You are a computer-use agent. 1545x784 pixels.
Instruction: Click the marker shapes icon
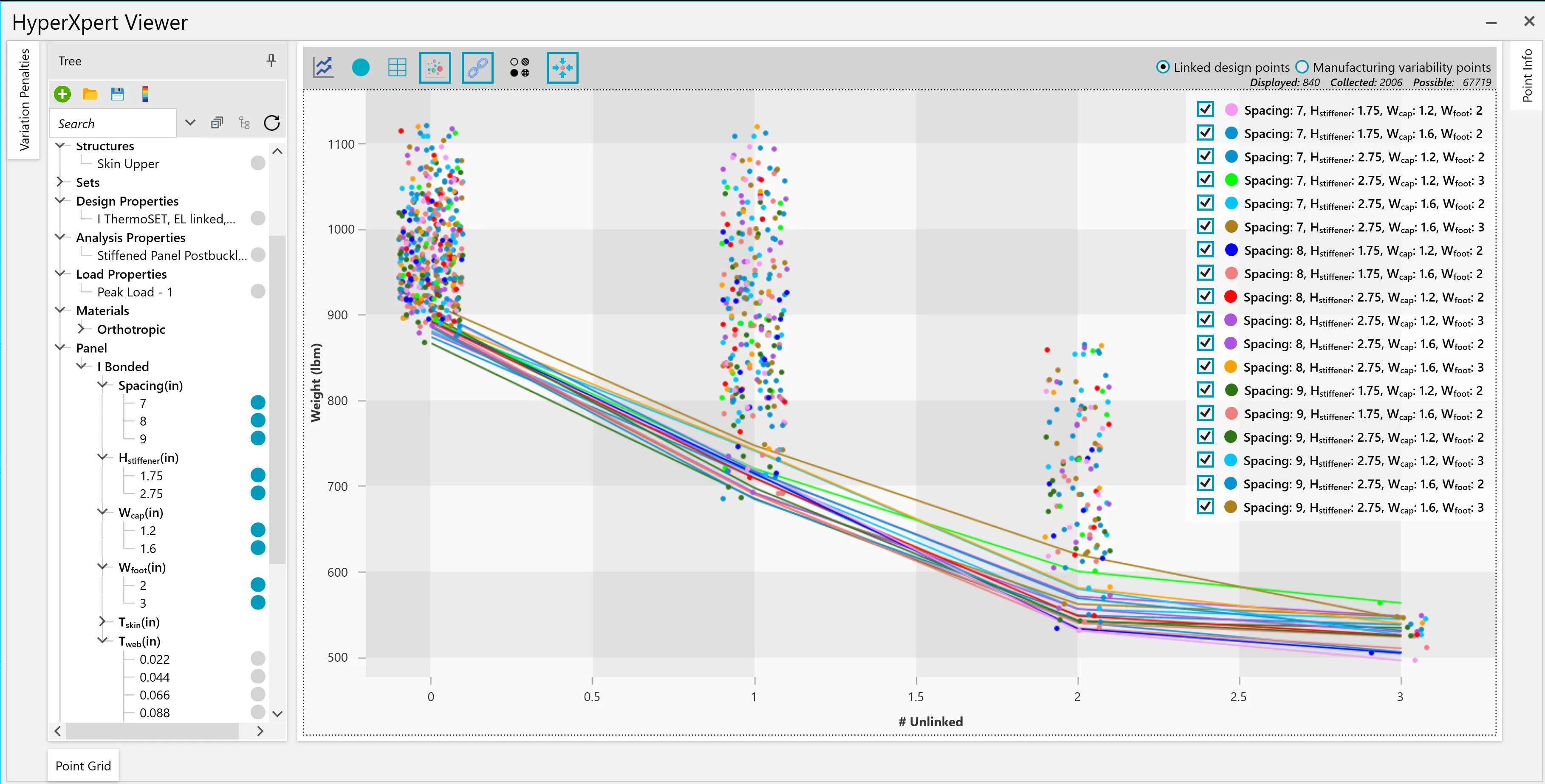click(x=520, y=67)
